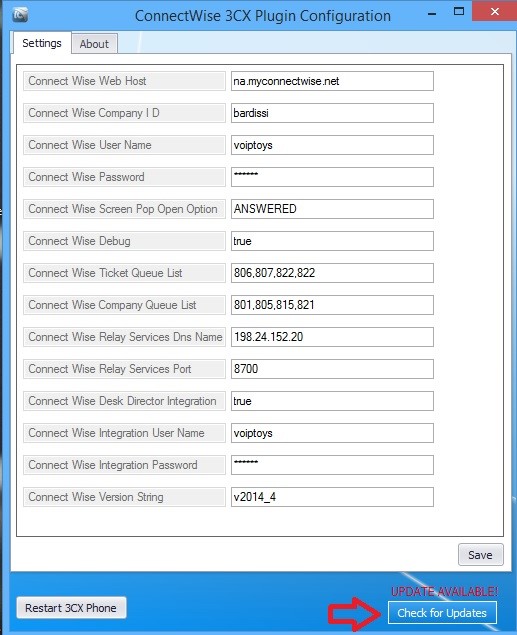Click the Connect Wise User Name input field
This screenshot has height=635, width=517.
pyautogui.click(x=332, y=145)
